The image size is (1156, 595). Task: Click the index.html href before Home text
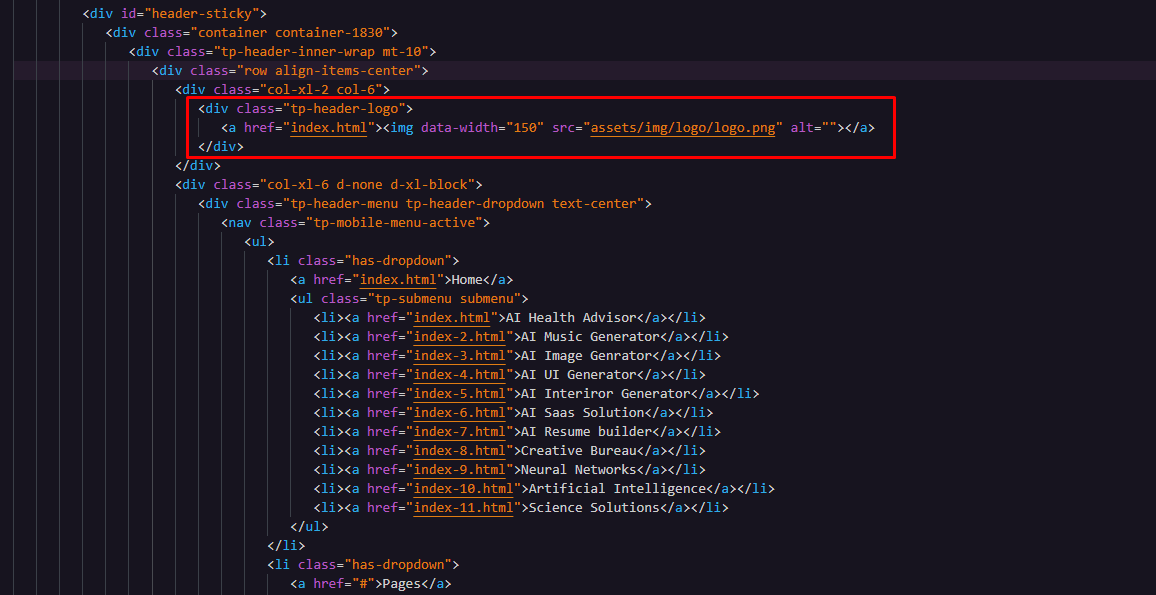[398, 280]
